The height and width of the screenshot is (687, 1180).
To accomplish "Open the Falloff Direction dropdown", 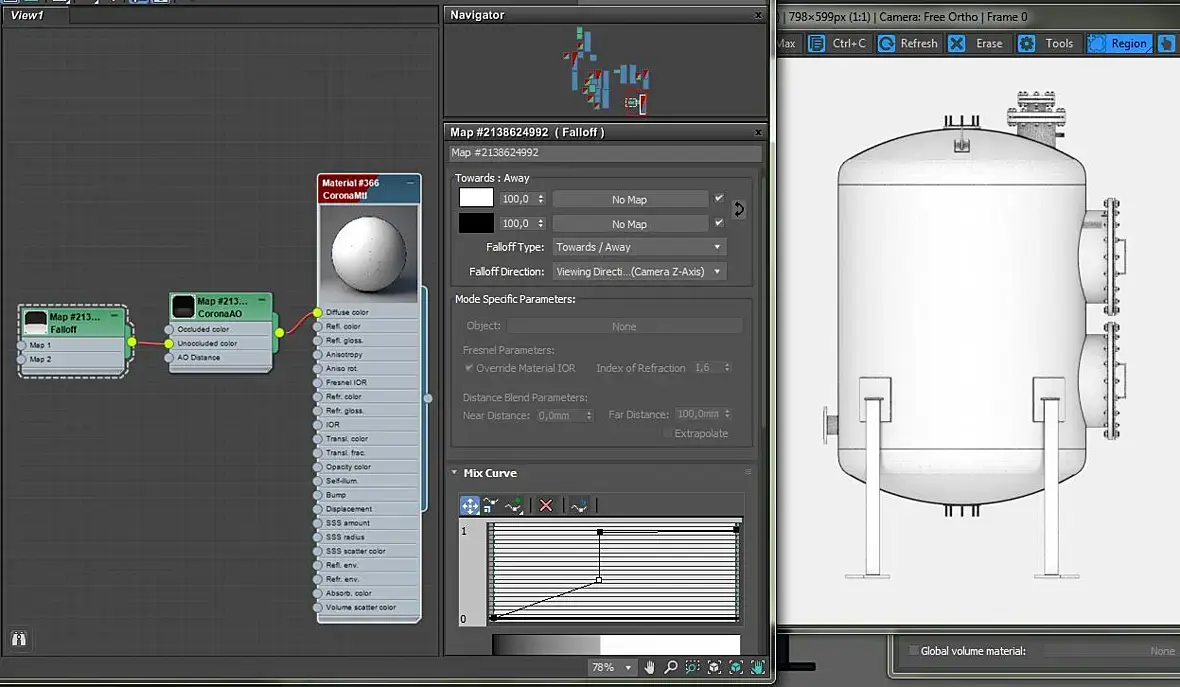I will pyautogui.click(x=639, y=272).
